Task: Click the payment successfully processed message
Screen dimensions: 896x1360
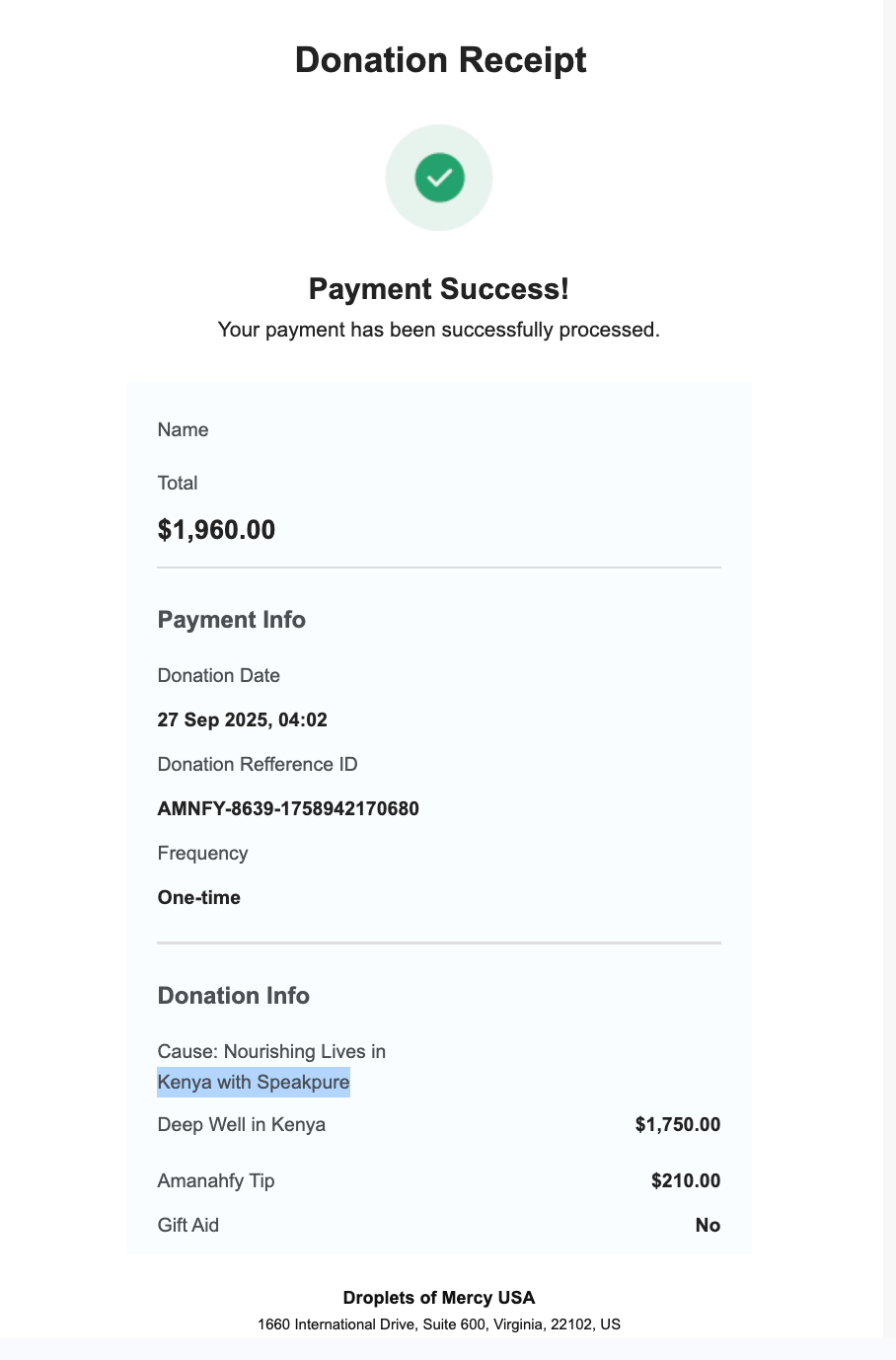Action: point(439,330)
